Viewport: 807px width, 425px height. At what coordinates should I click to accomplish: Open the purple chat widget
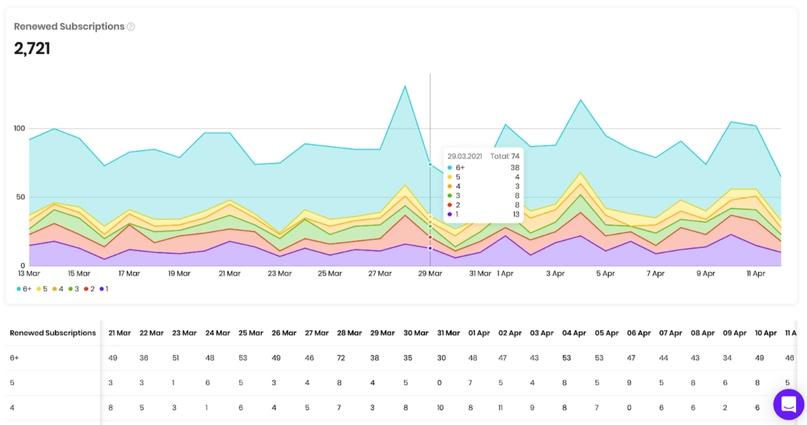click(788, 404)
